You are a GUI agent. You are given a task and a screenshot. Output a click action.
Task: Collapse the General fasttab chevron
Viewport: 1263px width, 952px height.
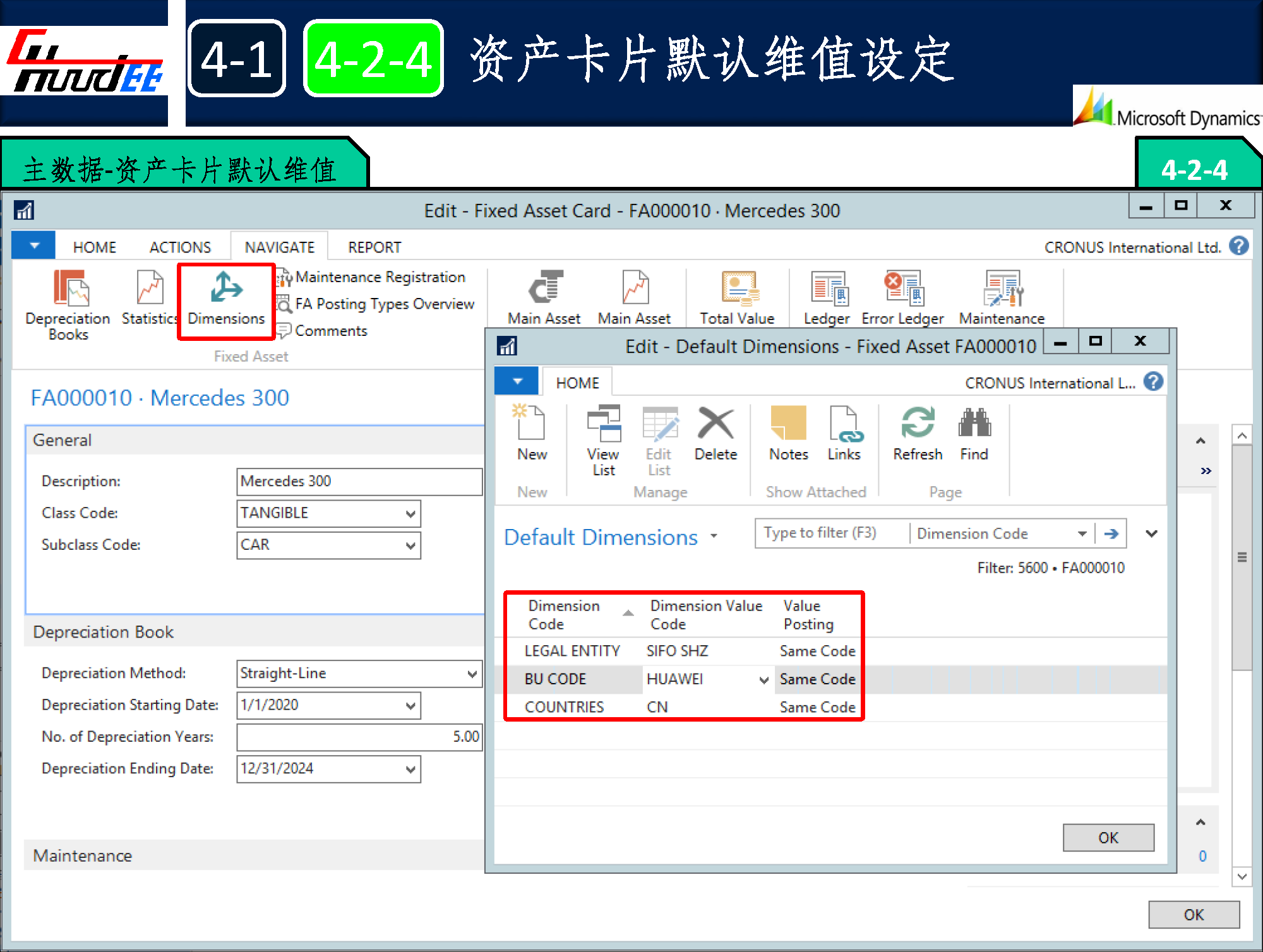click(1200, 441)
